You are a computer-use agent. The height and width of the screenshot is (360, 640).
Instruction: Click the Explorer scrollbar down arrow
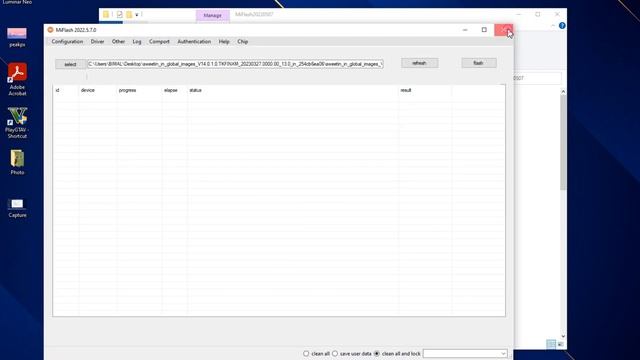pos(563,336)
